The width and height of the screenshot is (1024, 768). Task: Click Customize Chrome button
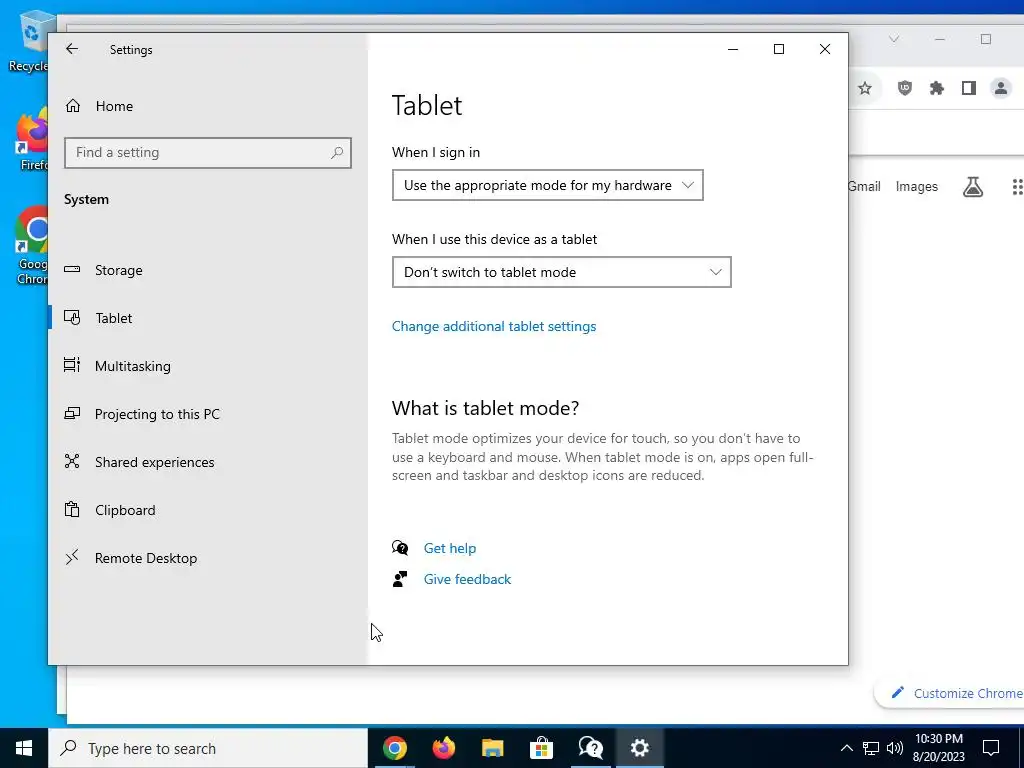click(950, 694)
